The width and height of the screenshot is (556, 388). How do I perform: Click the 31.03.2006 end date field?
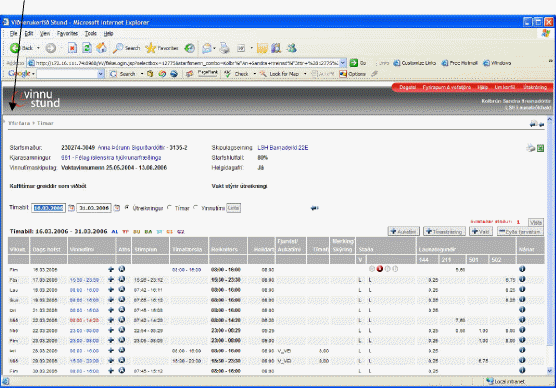[94, 208]
